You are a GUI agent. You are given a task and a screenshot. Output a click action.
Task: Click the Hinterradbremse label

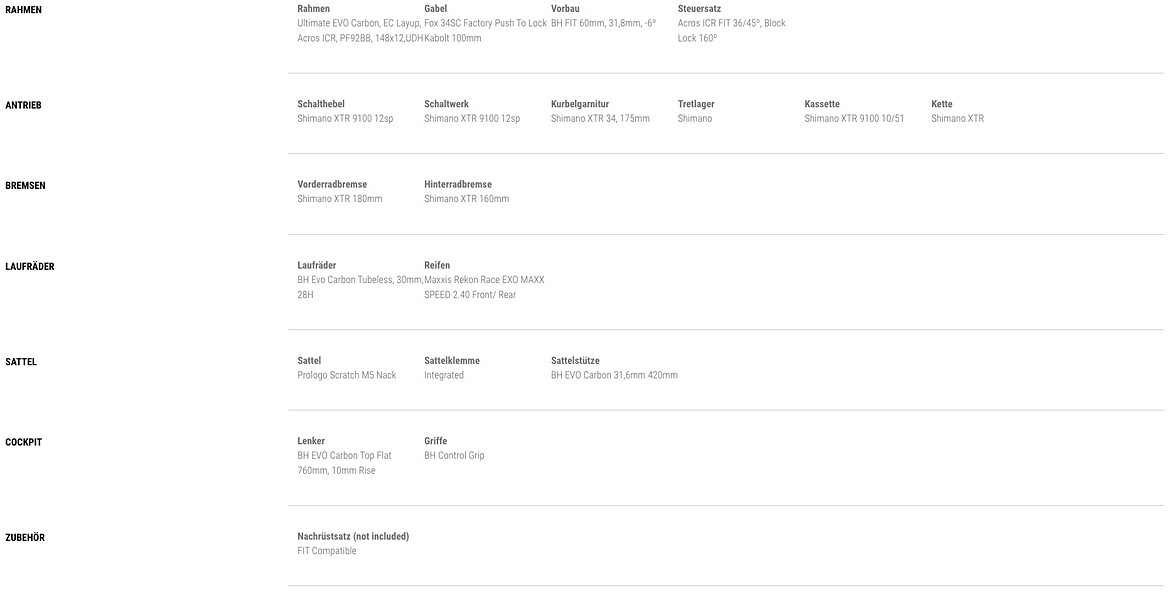(458, 184)
